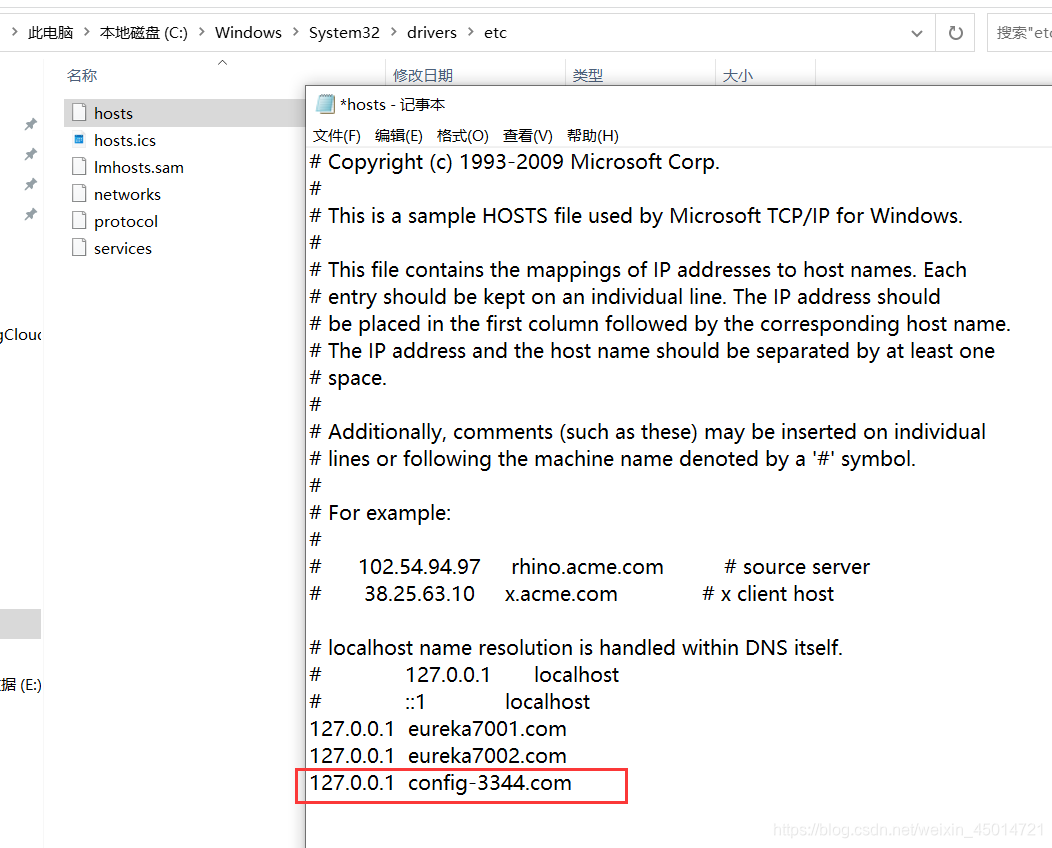Click the '# For example:' line
Viewport: 1052px width, 848px height.
[380, 513]
